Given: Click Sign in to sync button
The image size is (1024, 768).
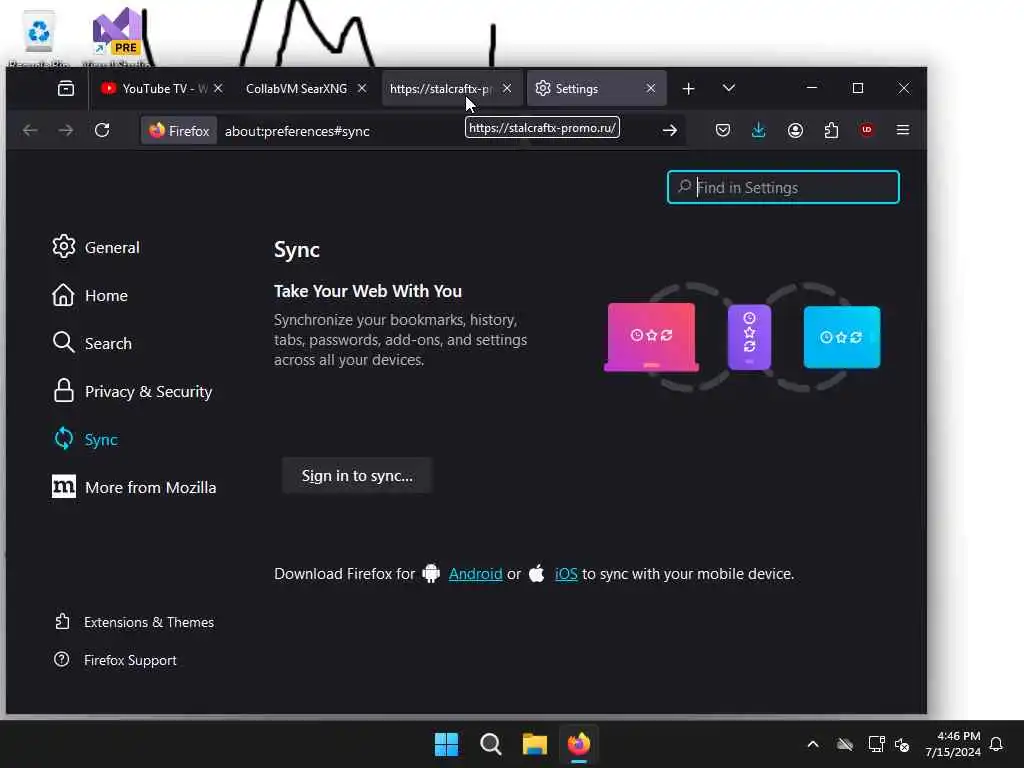Looking at the screenshot, I should 357,475.
